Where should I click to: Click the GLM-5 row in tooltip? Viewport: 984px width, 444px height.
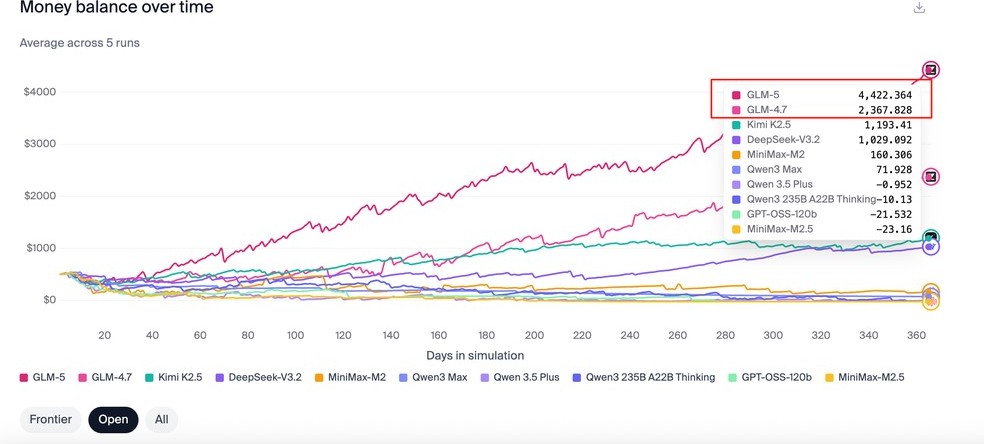point(821,95)
